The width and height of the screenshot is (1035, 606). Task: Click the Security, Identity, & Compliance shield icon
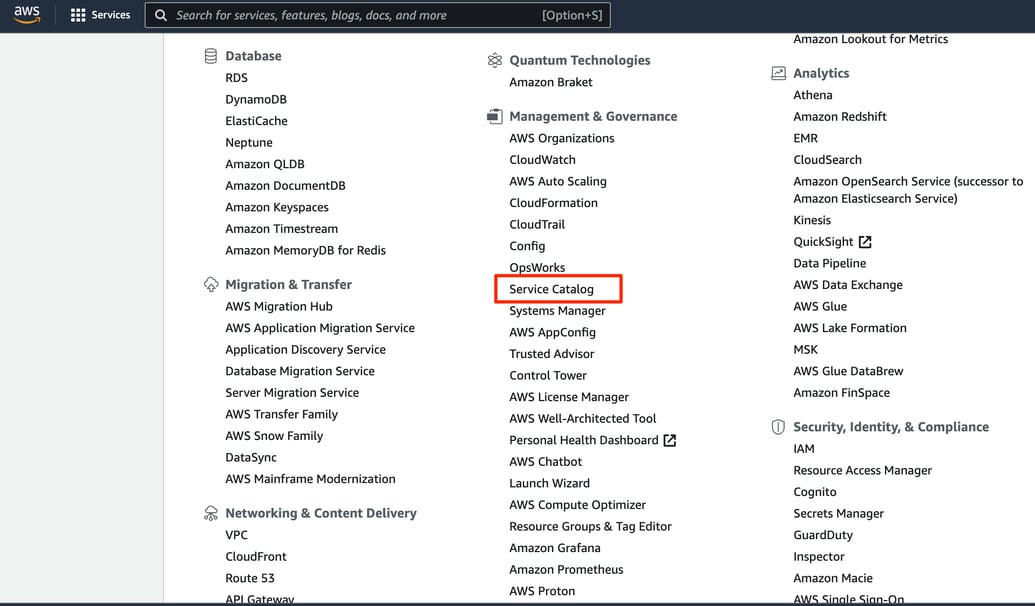point(778,426)
